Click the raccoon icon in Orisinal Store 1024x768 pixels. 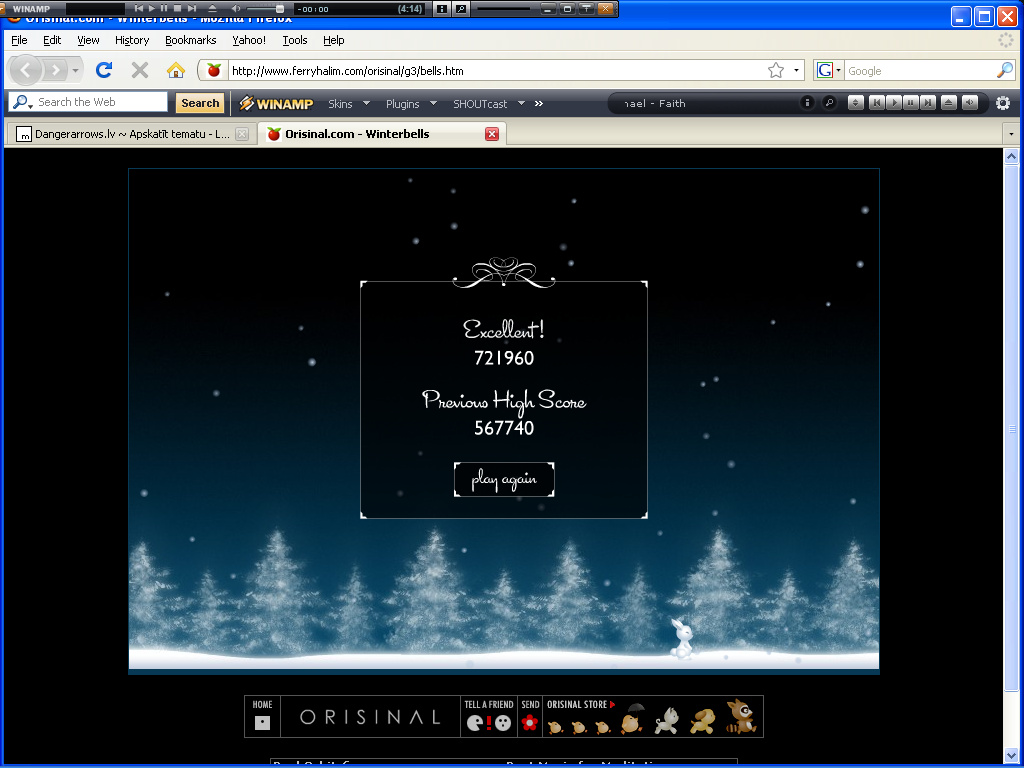click(740, 716)
